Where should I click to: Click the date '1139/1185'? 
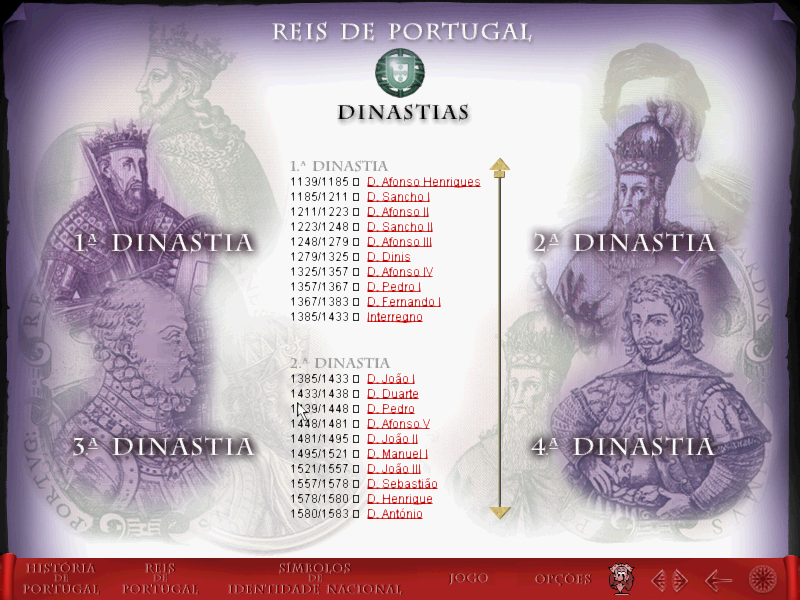[319, 182]
